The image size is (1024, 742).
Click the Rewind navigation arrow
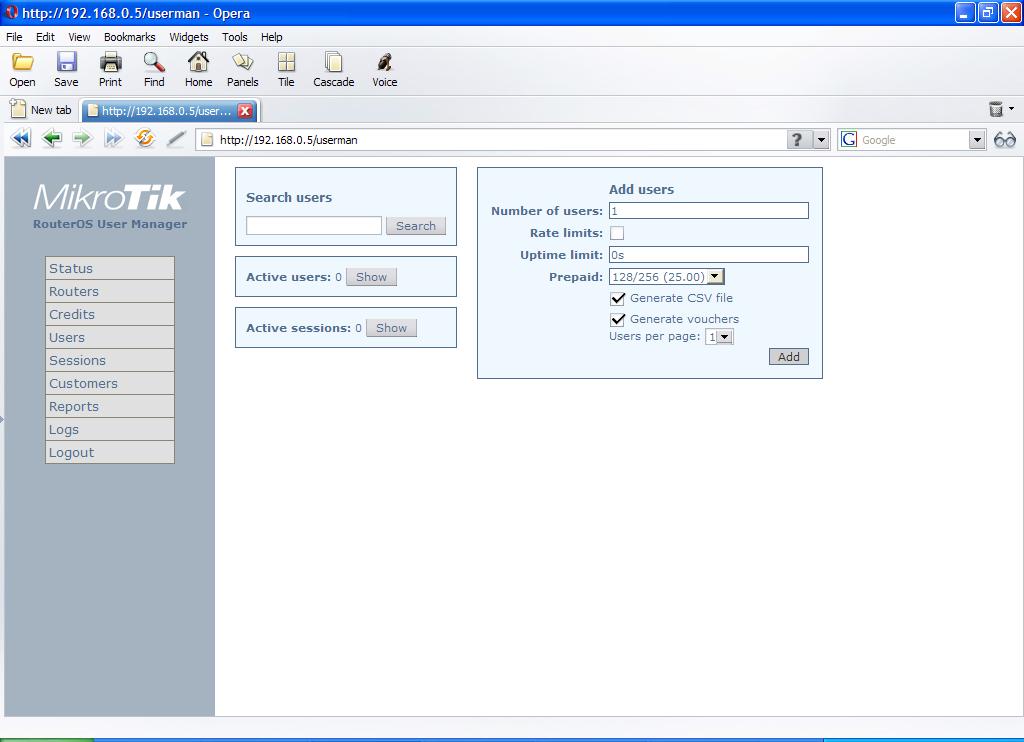pos(21,138)
